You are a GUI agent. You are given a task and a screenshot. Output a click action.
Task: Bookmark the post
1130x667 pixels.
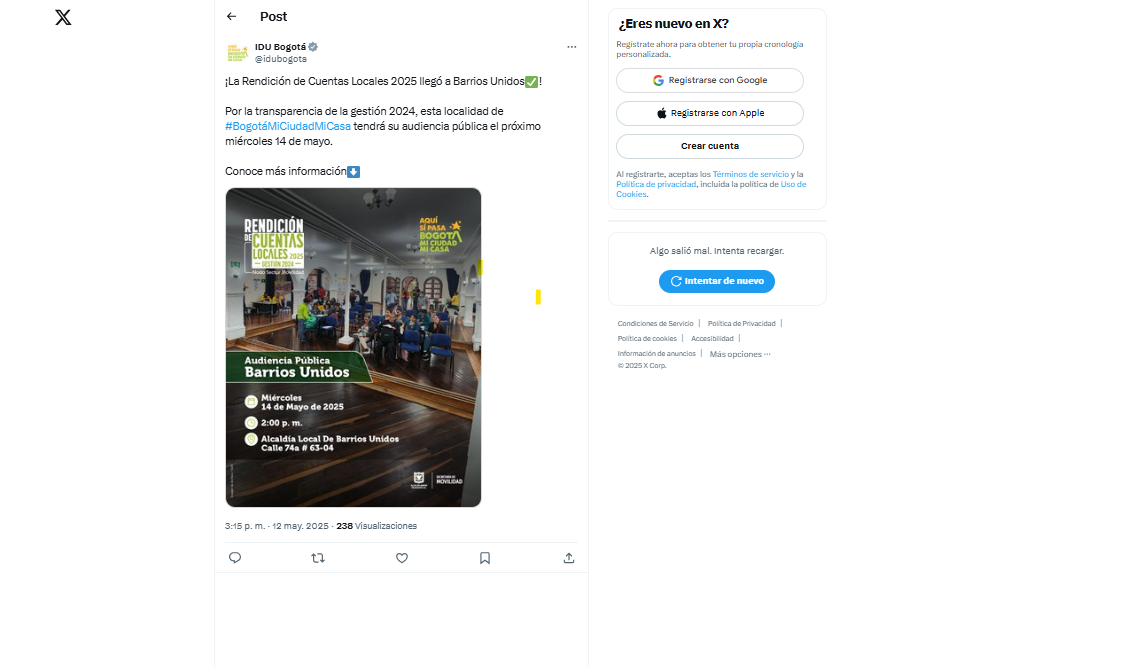pyautogui.click(x=485, y=558)
